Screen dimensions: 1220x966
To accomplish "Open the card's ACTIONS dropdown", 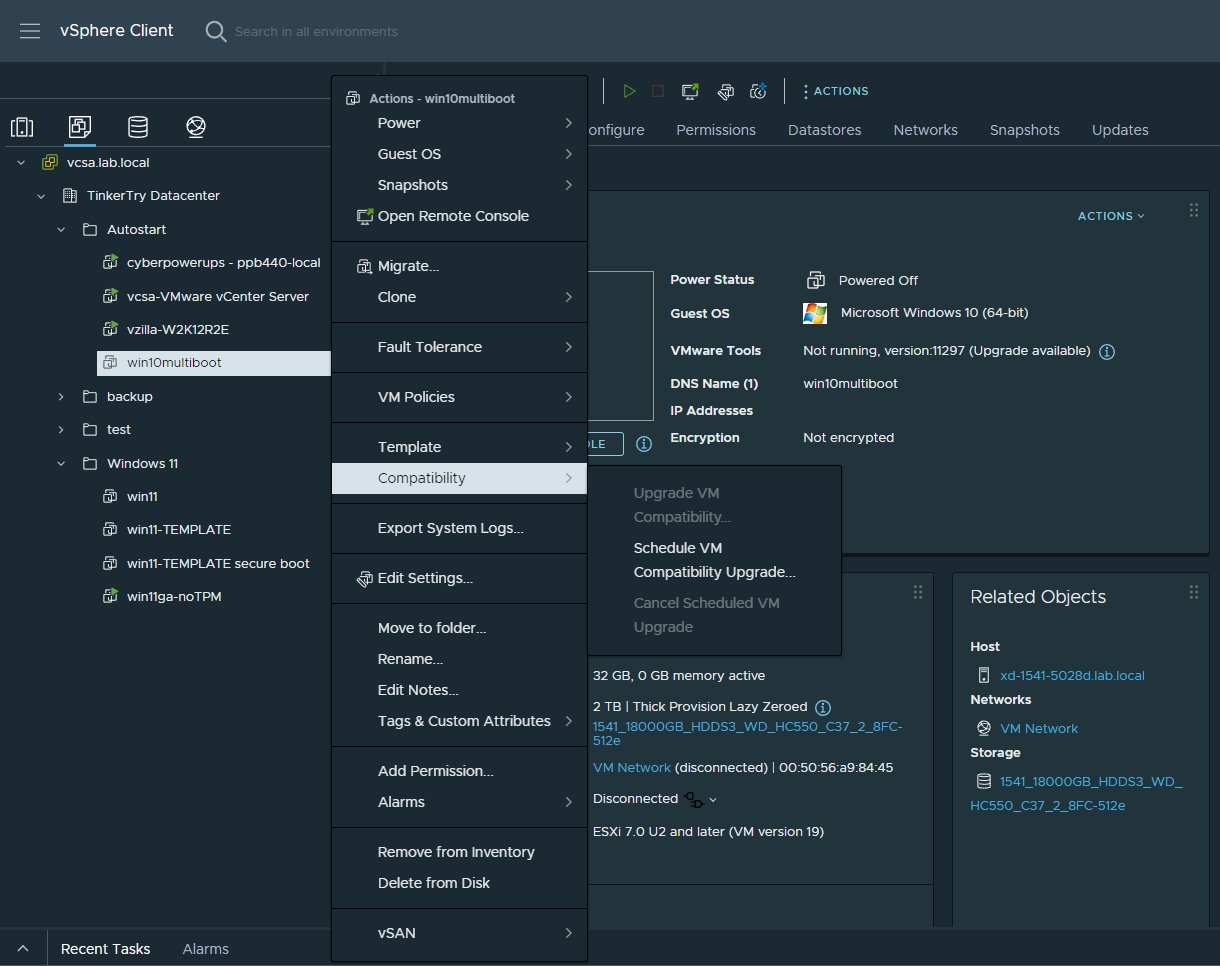I will tap(1111, 216).
